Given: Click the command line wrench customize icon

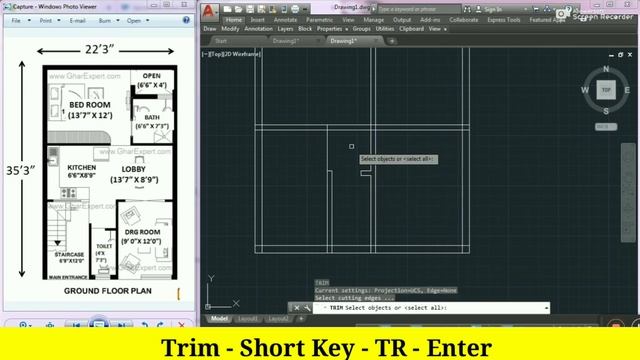Looking at the screenshot, I should pyautogui.click(x=307, y=308).
